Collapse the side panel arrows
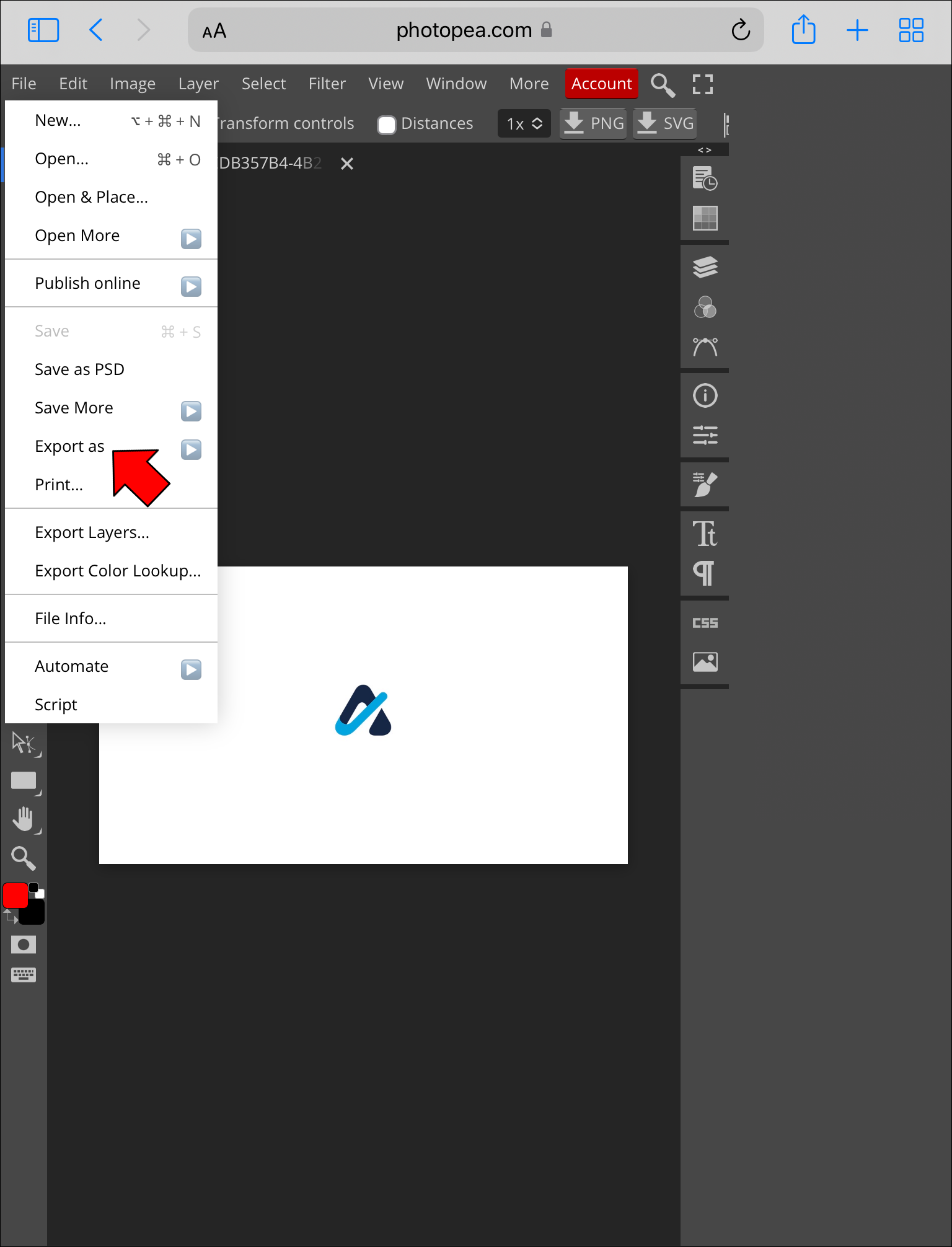 [705, 150]
